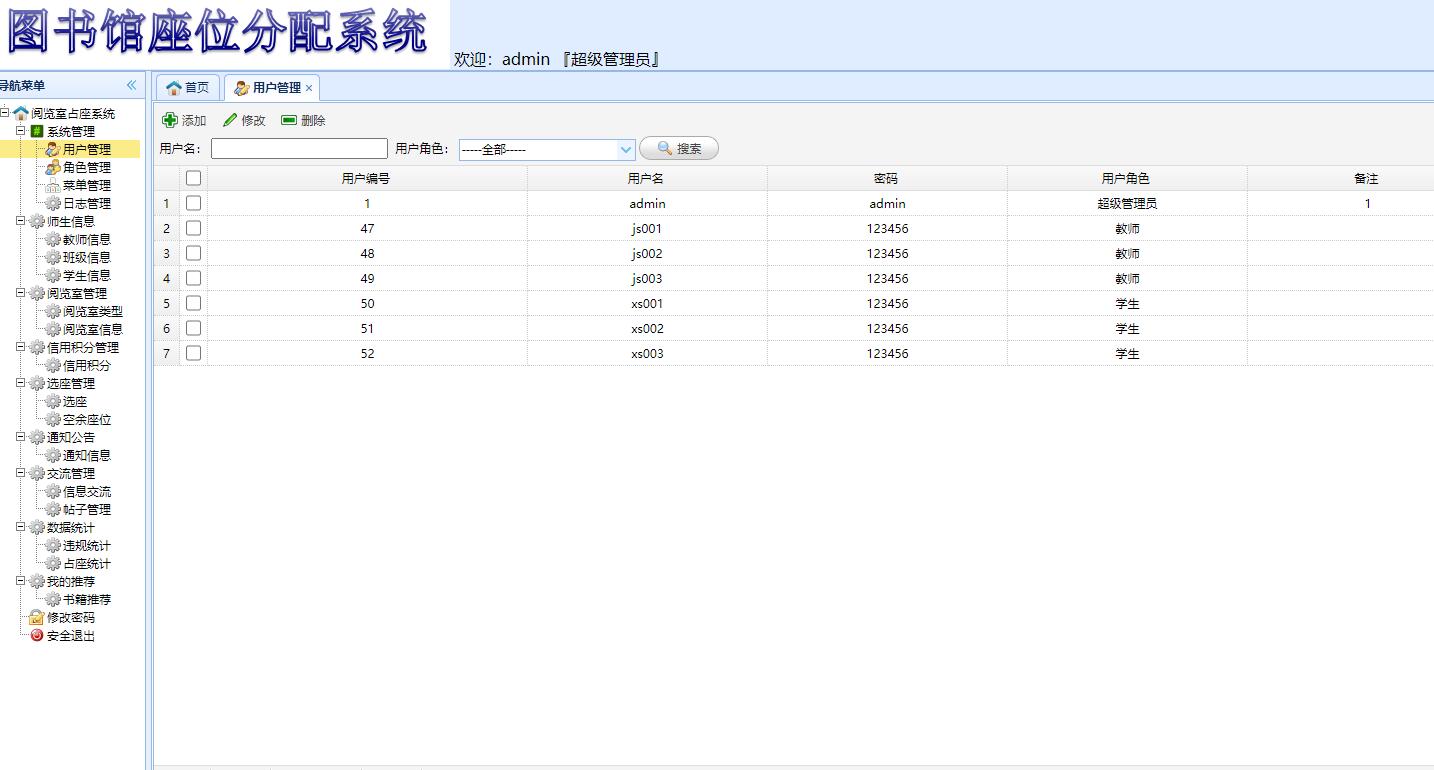Sort grid by the 用户名 column header
1434x770 pixels.
click(x=646, y=177)
